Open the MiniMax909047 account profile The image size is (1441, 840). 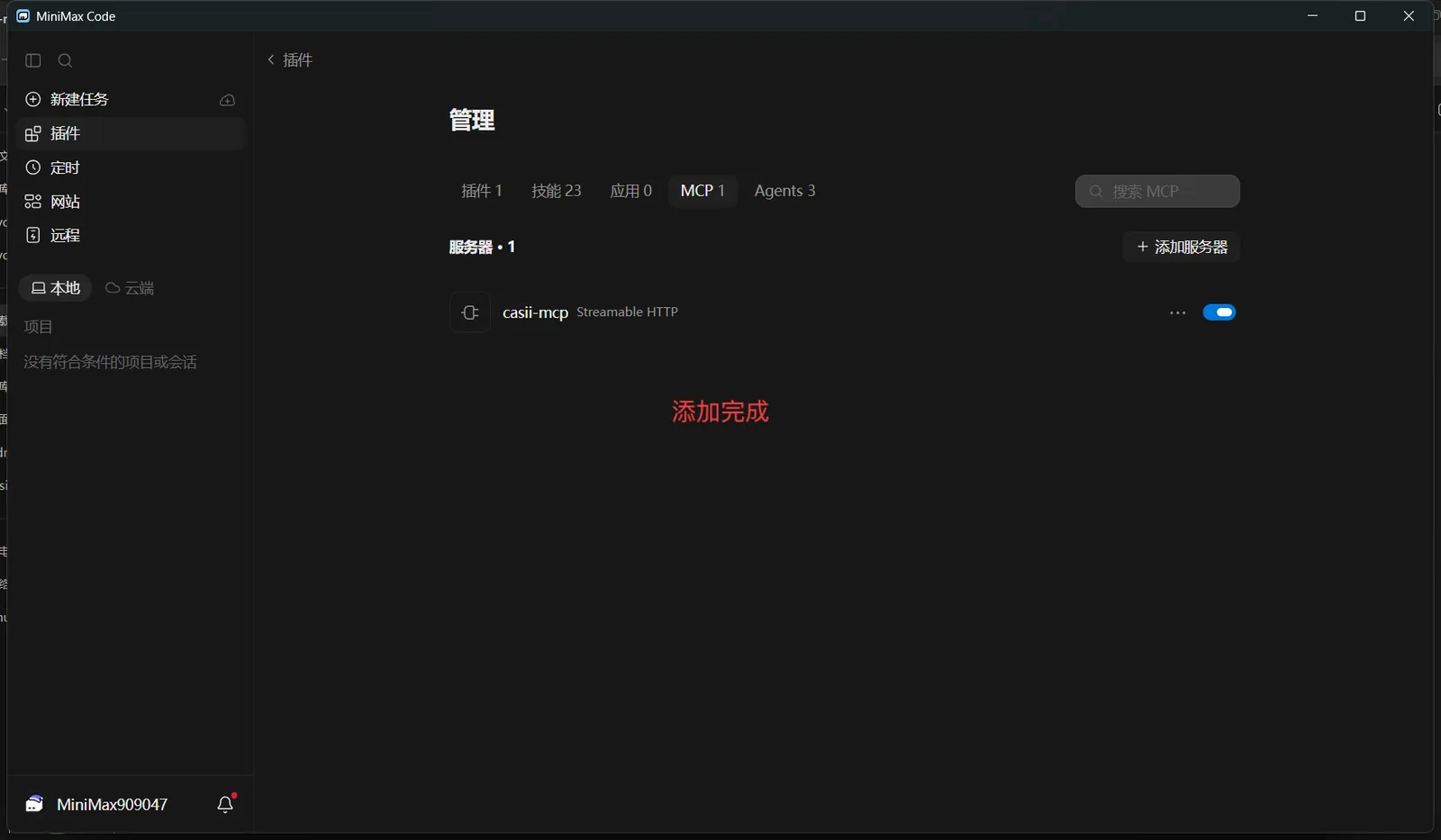[x=112, y=805]
